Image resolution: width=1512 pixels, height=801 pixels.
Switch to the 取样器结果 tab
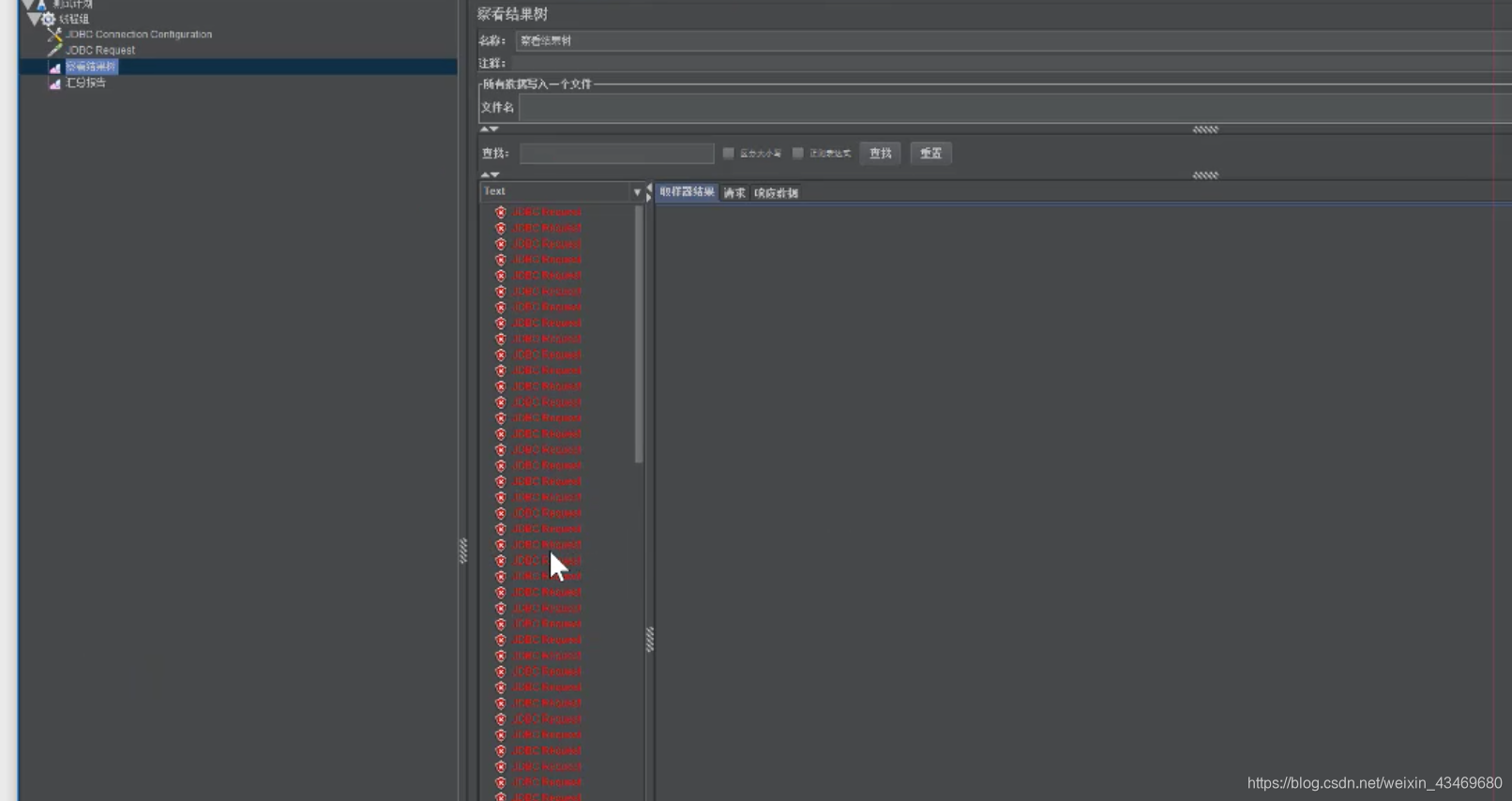[x=687, y=192]
